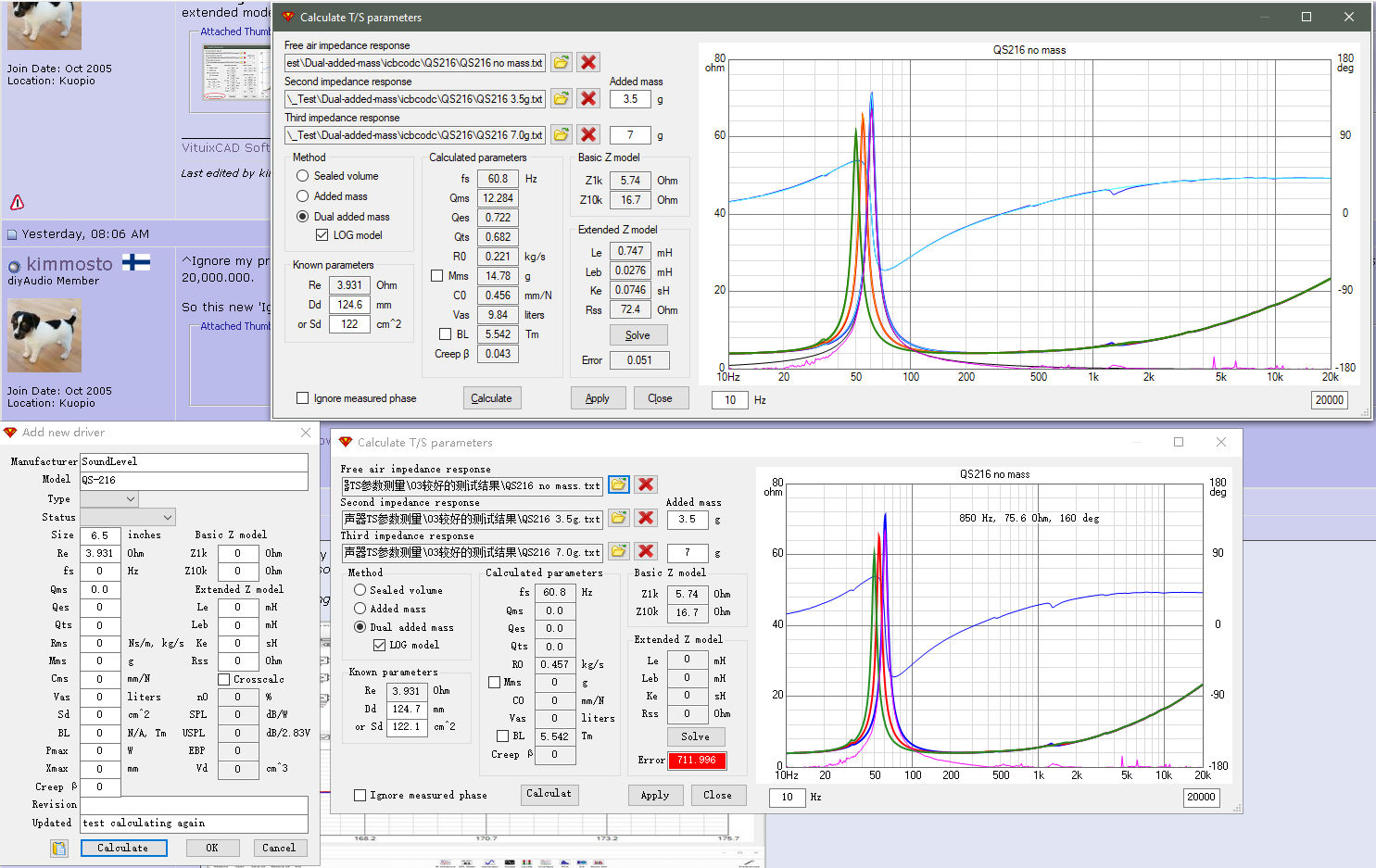This screenshot has height=868, width=1376.
Task: Close the Add new driver dialog
Action: pyautogui.click(x=306, y=433)
